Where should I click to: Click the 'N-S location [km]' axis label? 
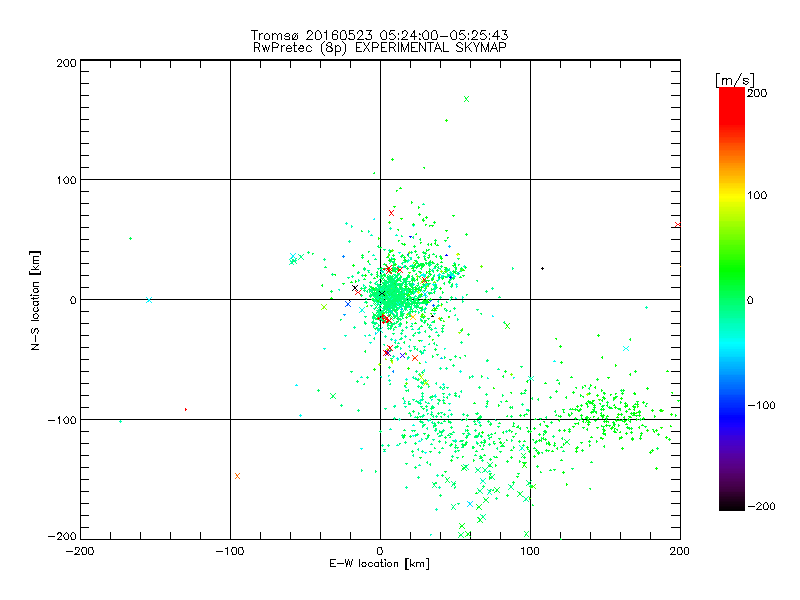[x=35, y=300]
